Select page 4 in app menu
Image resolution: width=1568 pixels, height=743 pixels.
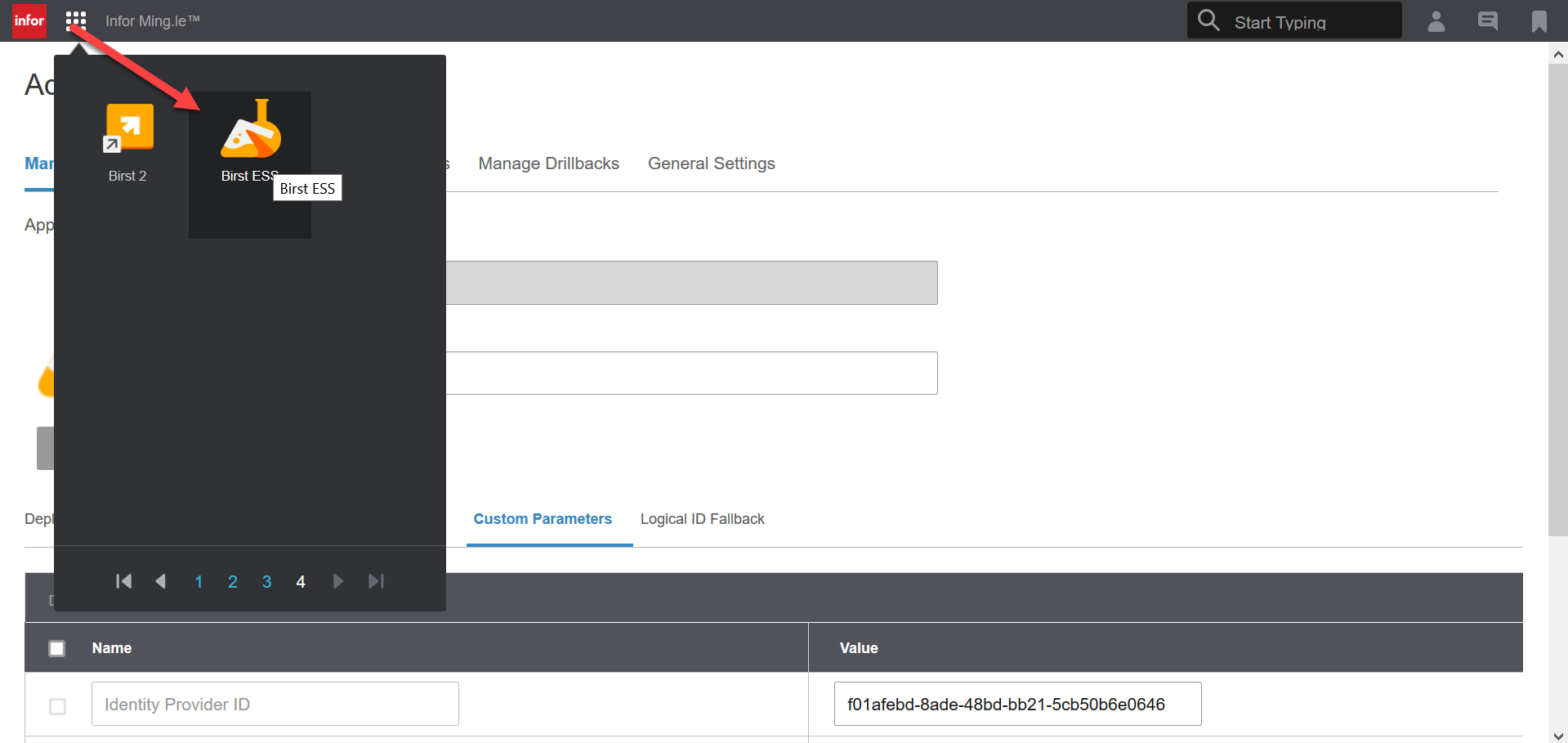[301, 582]
